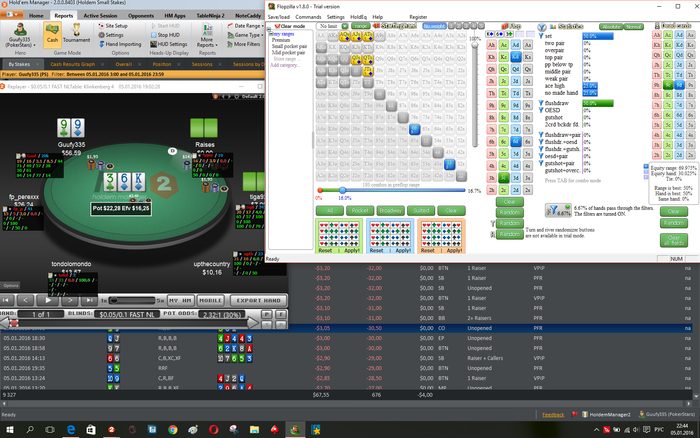This screenshot has width=700, height=438.
Task: Click horizontal scrollbar of hands report
Action: pos(346,404)
